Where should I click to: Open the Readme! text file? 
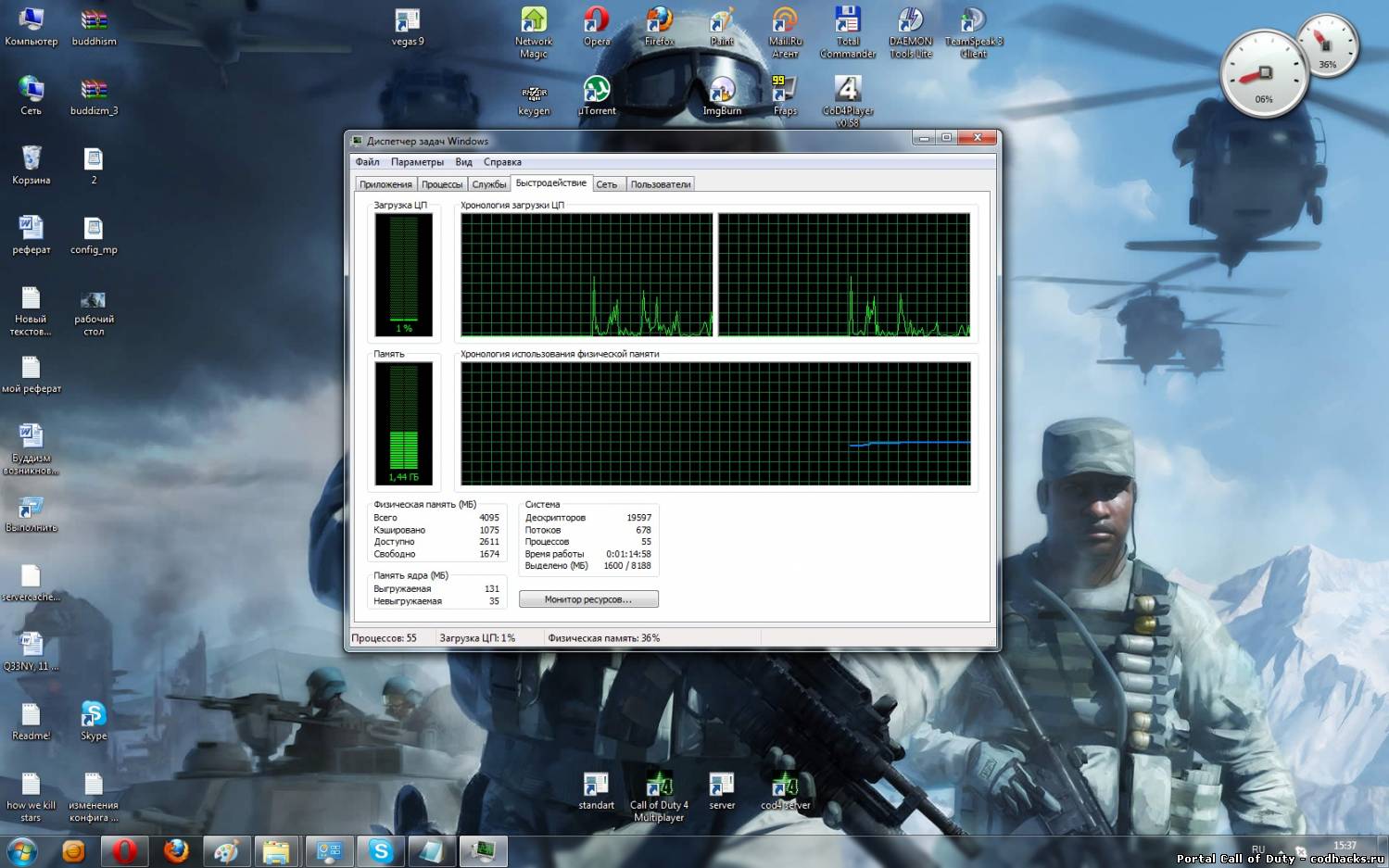click(32, 720)
